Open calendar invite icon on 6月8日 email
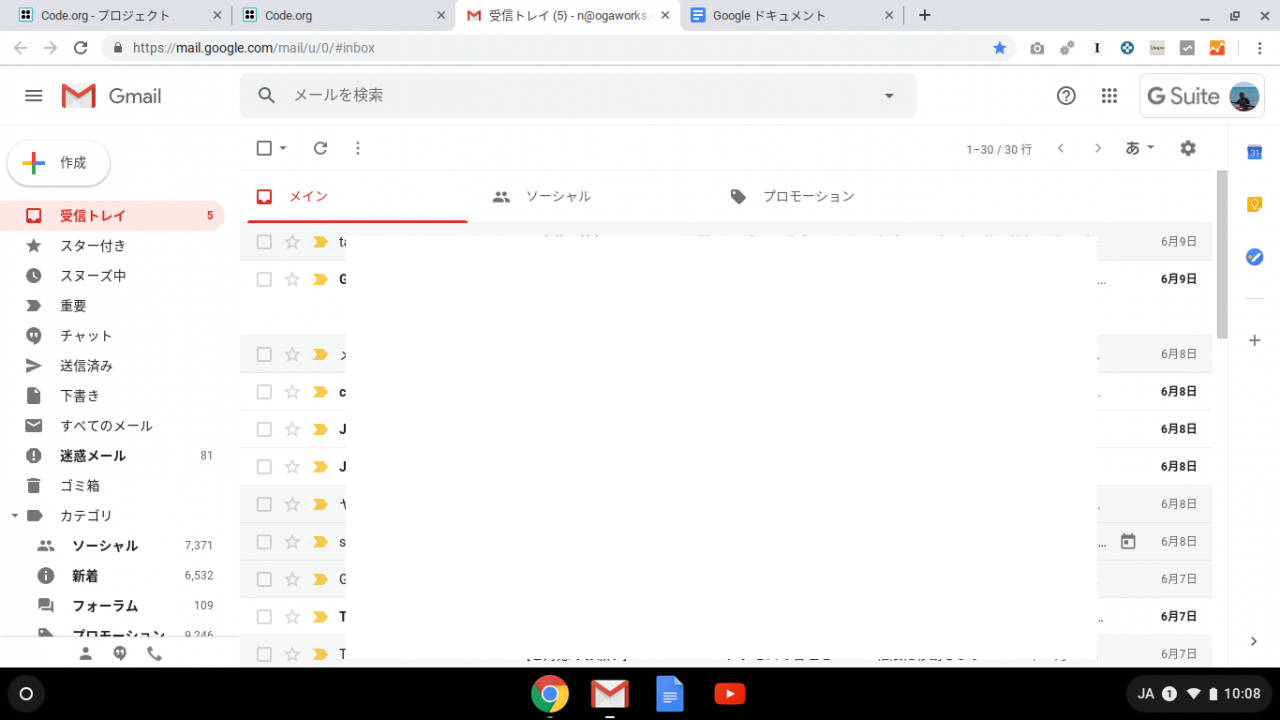 [x=1128, y=541]
